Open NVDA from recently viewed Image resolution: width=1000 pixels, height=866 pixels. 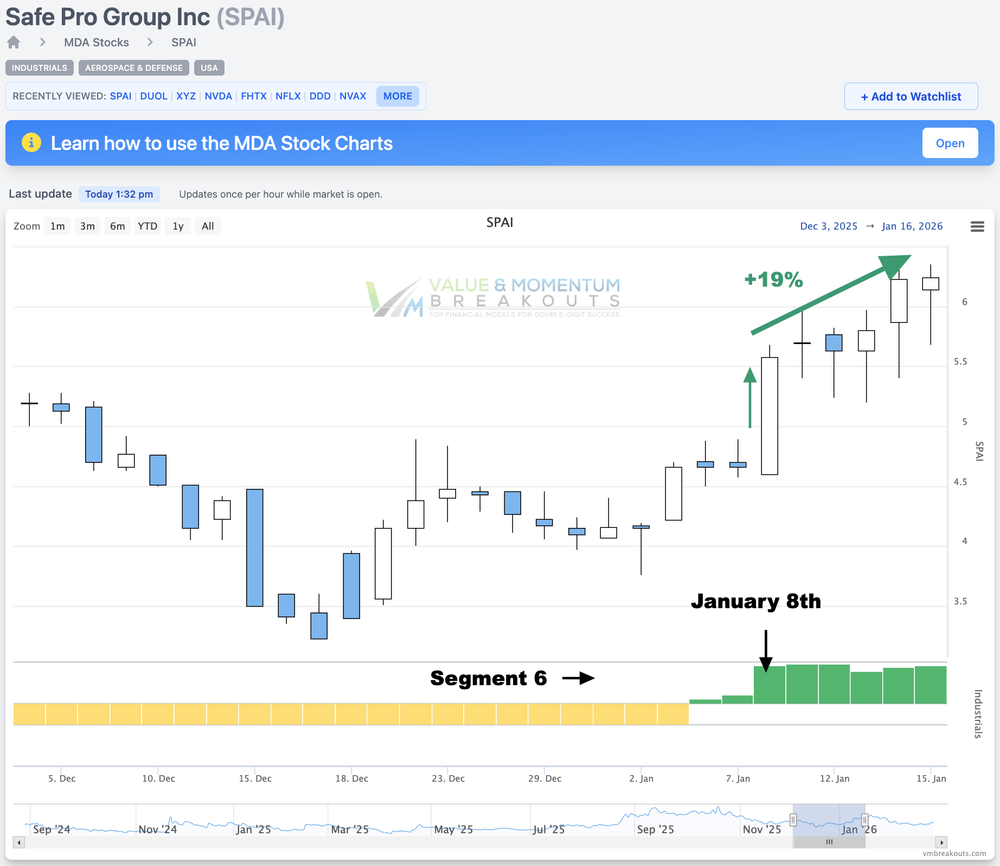point(218,96)
